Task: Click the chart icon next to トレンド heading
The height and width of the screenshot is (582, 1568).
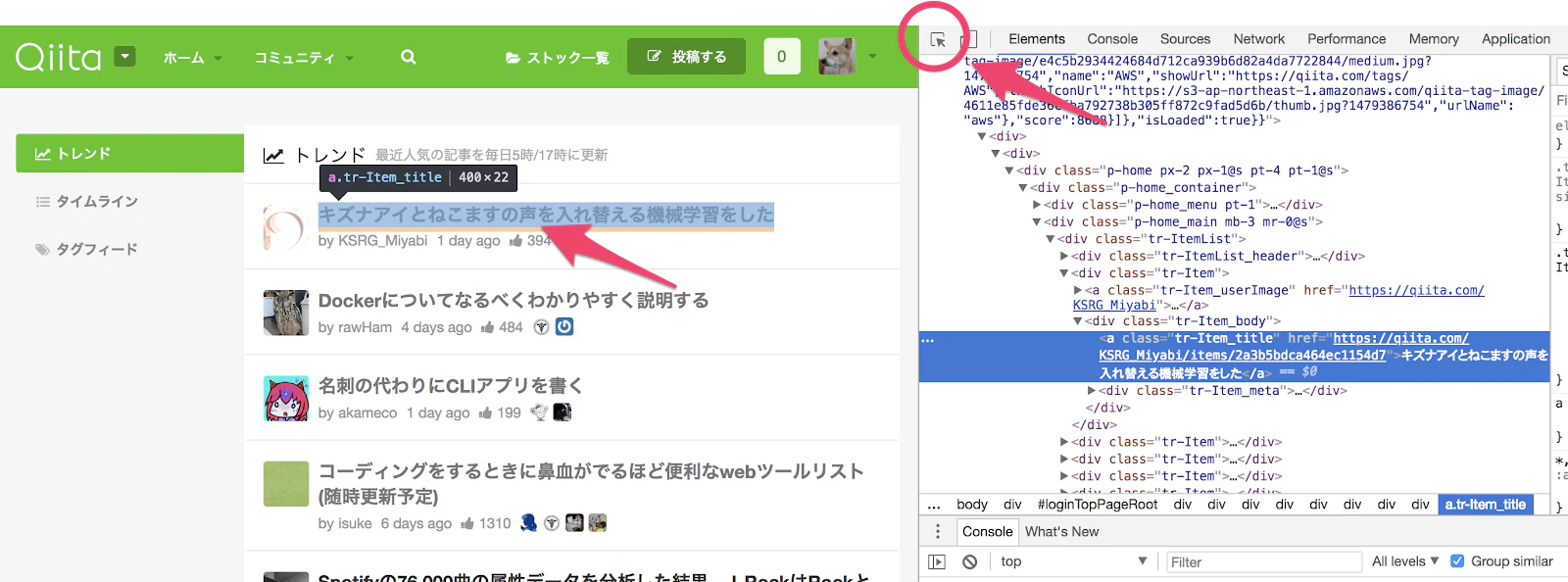Action: pos(274,155)
